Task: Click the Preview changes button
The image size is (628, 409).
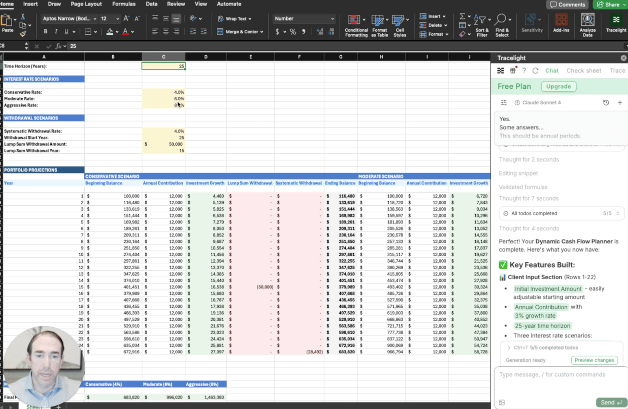Action: pyautogui.click(x=593, y=359)
